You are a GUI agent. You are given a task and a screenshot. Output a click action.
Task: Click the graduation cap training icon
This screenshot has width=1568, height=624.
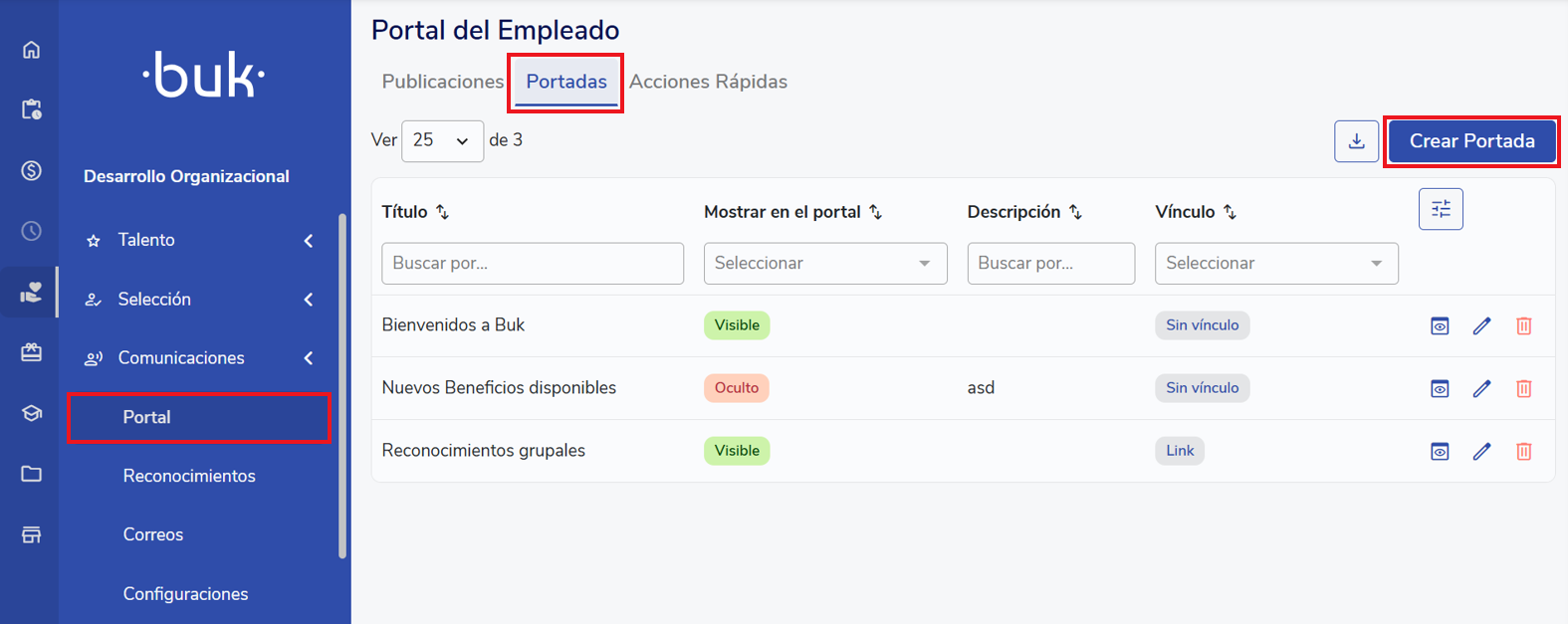pos(31,413)
